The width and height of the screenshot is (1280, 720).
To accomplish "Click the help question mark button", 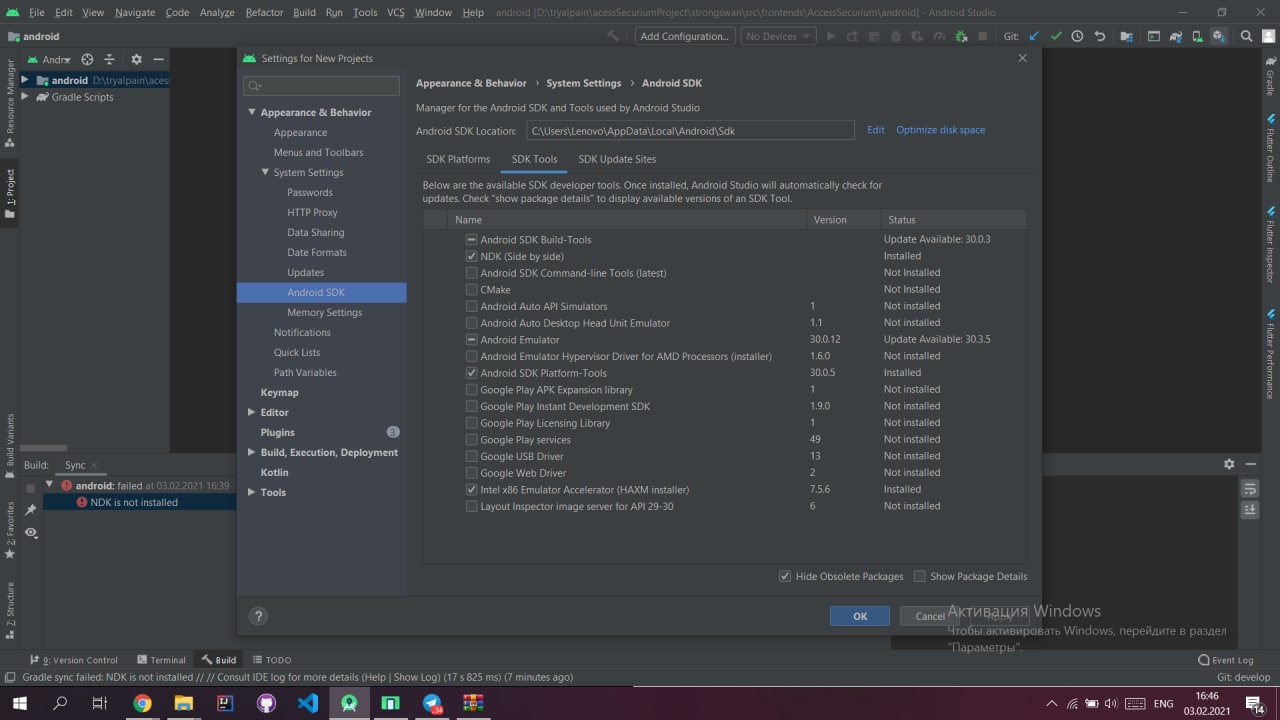I will (x=258, y=616).
